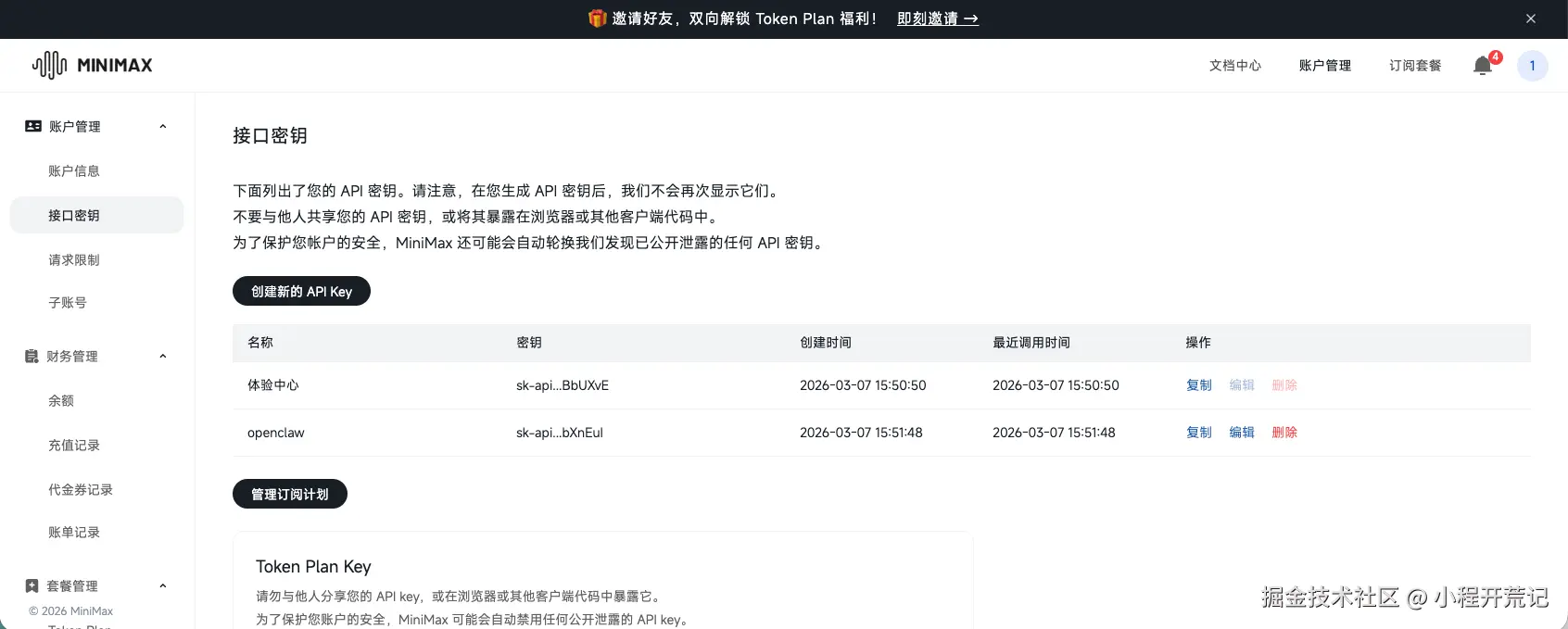Open 代金券记录 in the sidebar
Viewport: 1568px width, 629px height.
click(81, 489)
